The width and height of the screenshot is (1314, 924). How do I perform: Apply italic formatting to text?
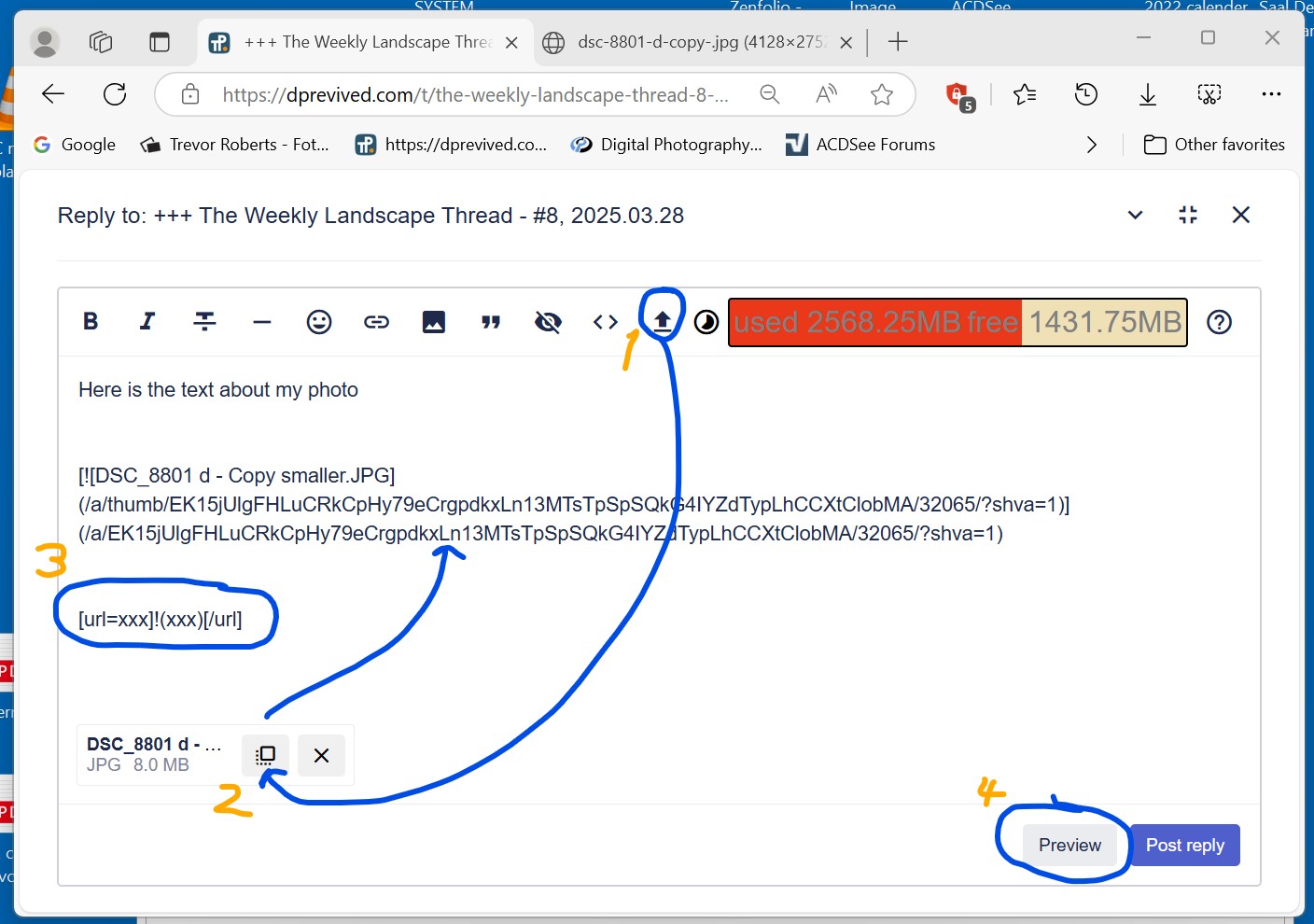pyautogui.click(x=147, y=322)
